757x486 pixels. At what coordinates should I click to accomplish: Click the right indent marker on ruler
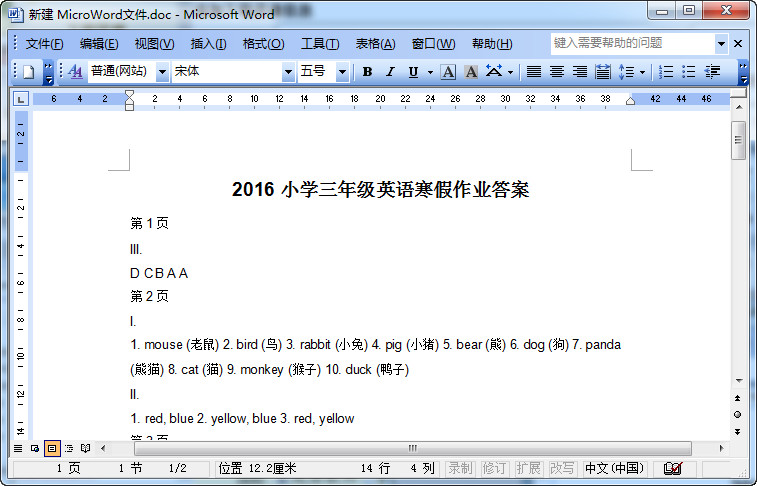coord(630,101)
